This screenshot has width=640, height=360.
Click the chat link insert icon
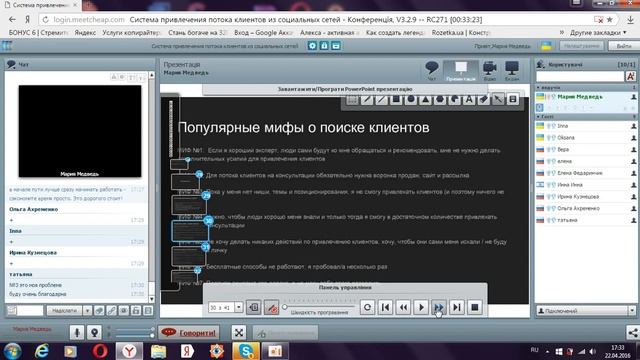click(111, 311)
